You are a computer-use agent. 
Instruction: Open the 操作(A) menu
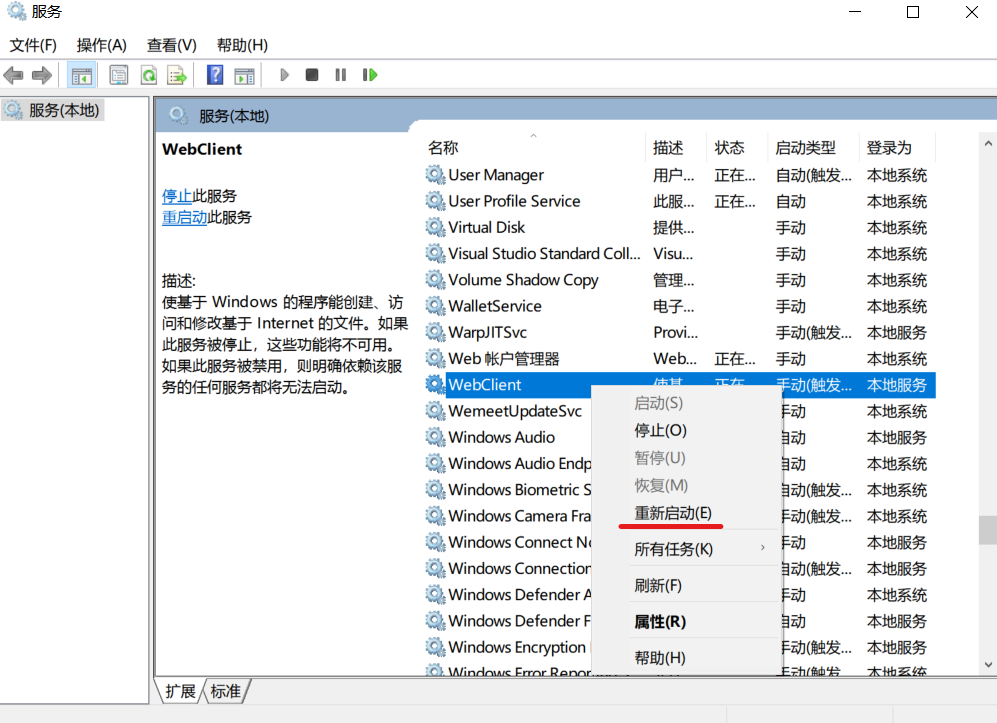101,45
